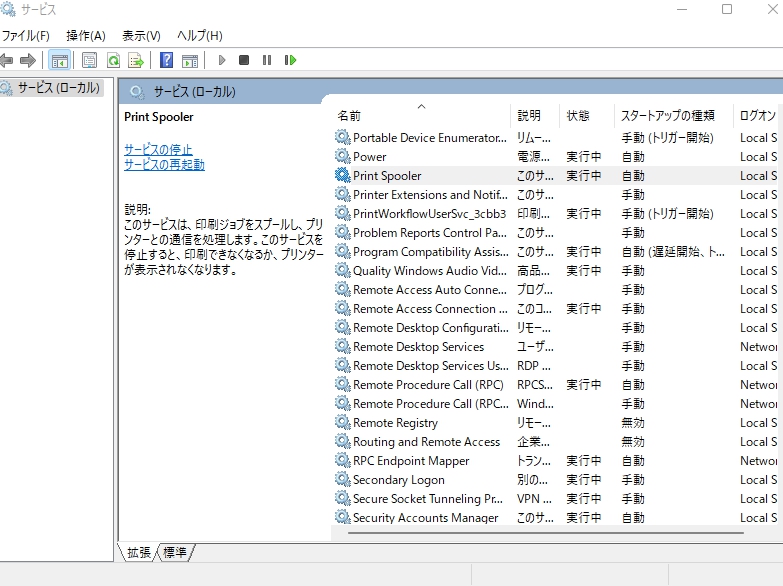Toggle the show/hide action pane icon

(x=190, y=60)
